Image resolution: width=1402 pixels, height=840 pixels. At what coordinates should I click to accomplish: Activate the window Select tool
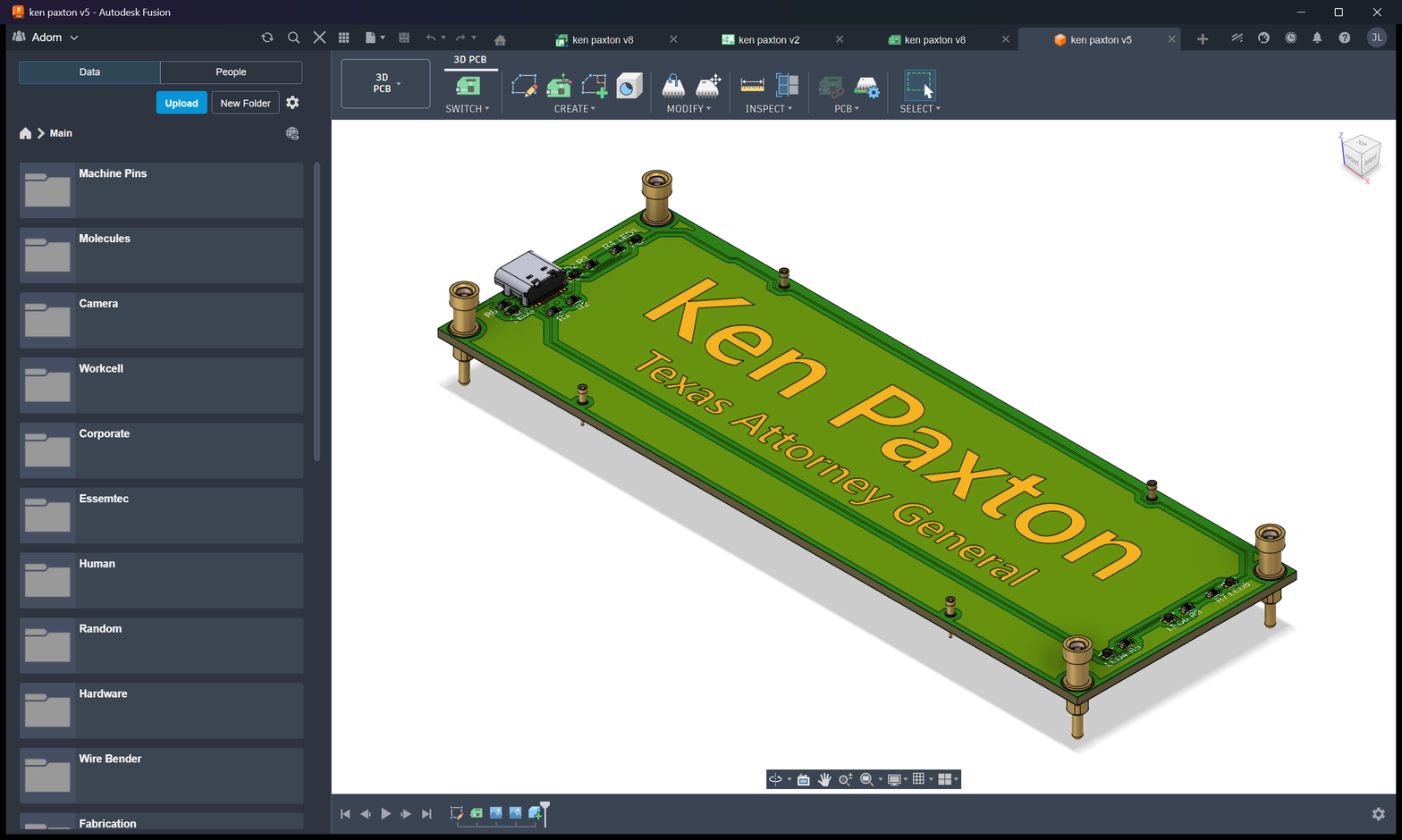[x=919, y=85]
